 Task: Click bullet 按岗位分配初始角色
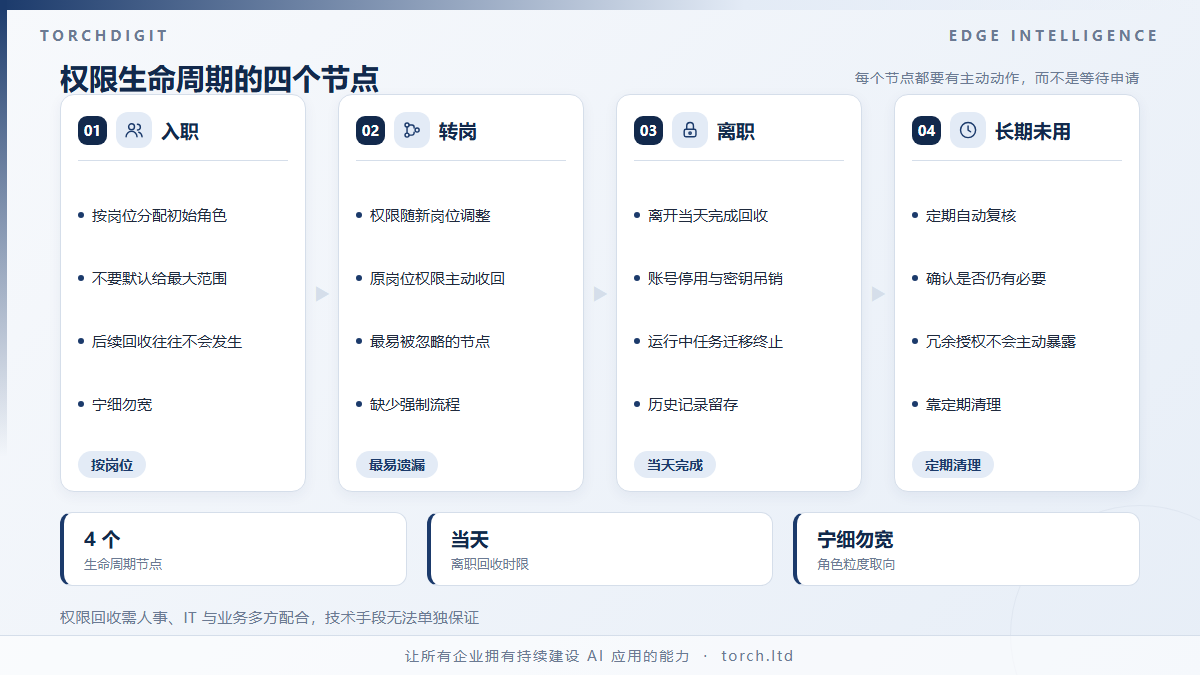159,215
